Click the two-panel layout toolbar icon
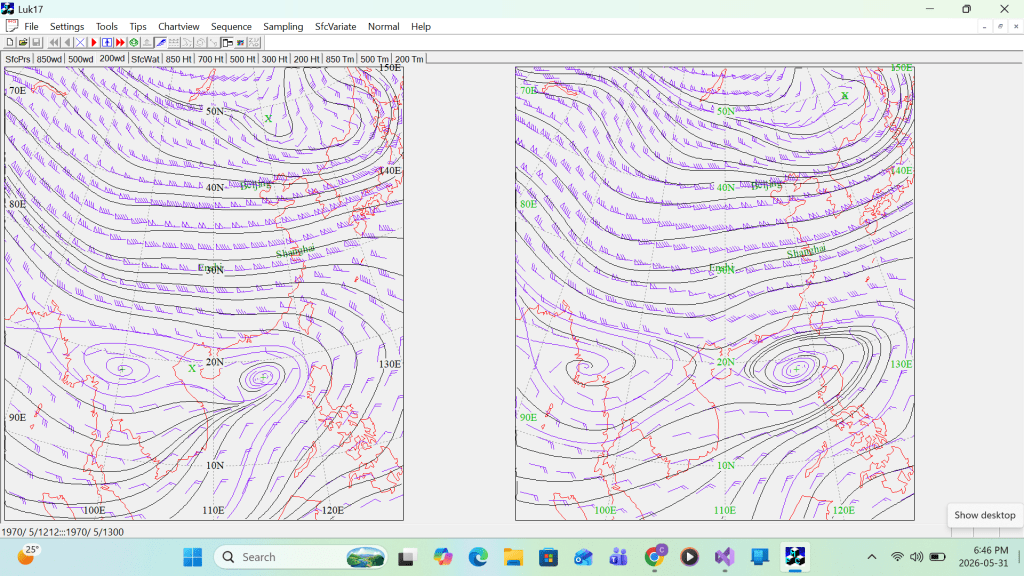This screenshot has width=1024, height=576. pyautogui.click(x=227, y=42)
